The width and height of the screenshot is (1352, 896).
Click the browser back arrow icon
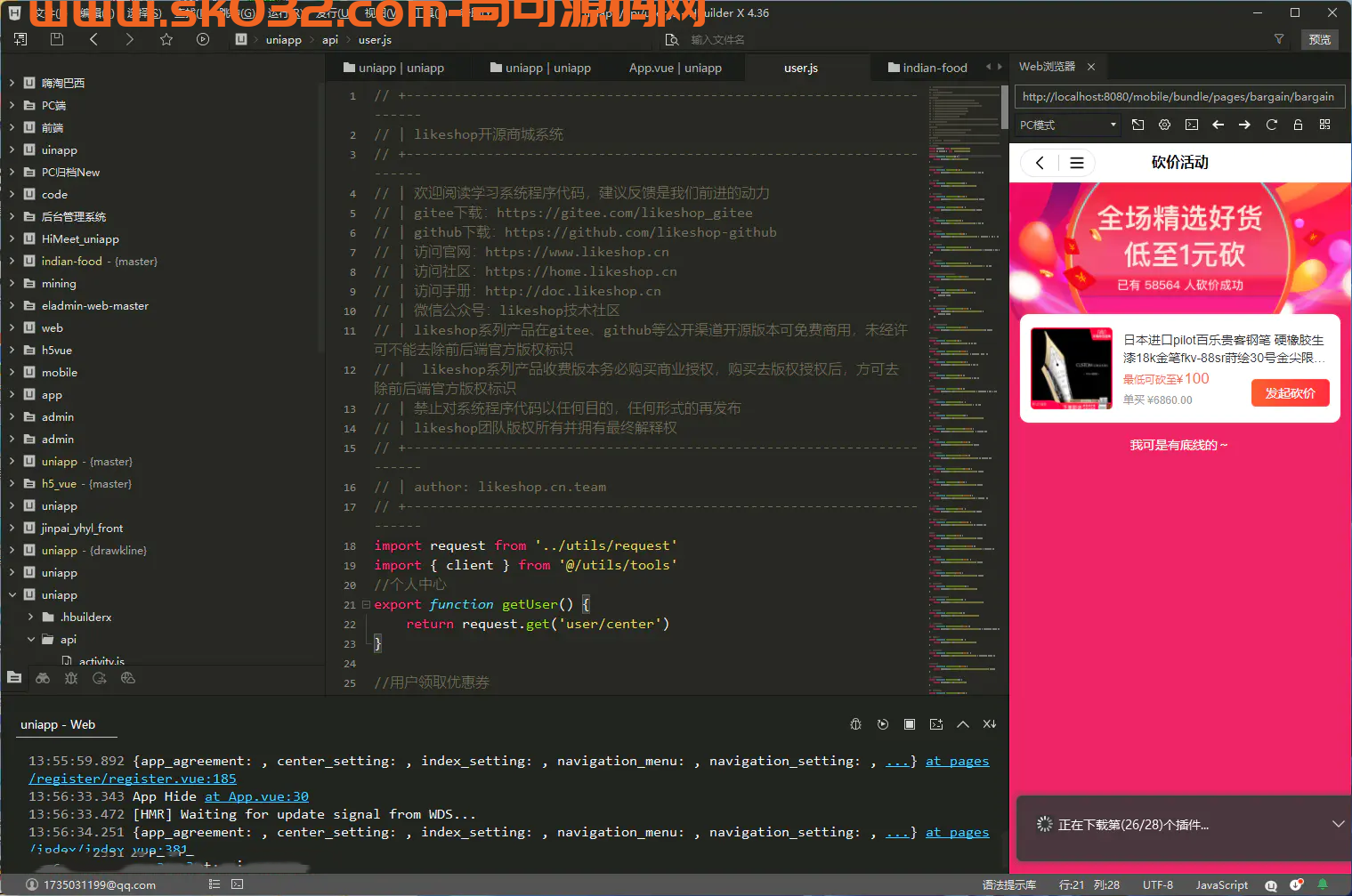1218,125
